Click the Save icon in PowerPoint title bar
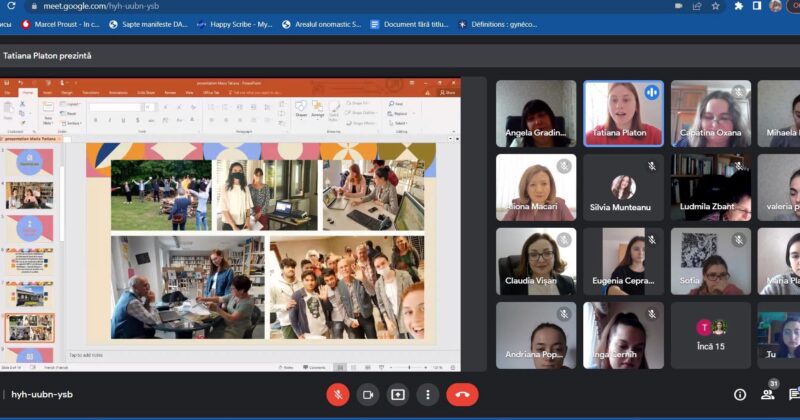Screen dimensions: 800x420 click(7, 83)
